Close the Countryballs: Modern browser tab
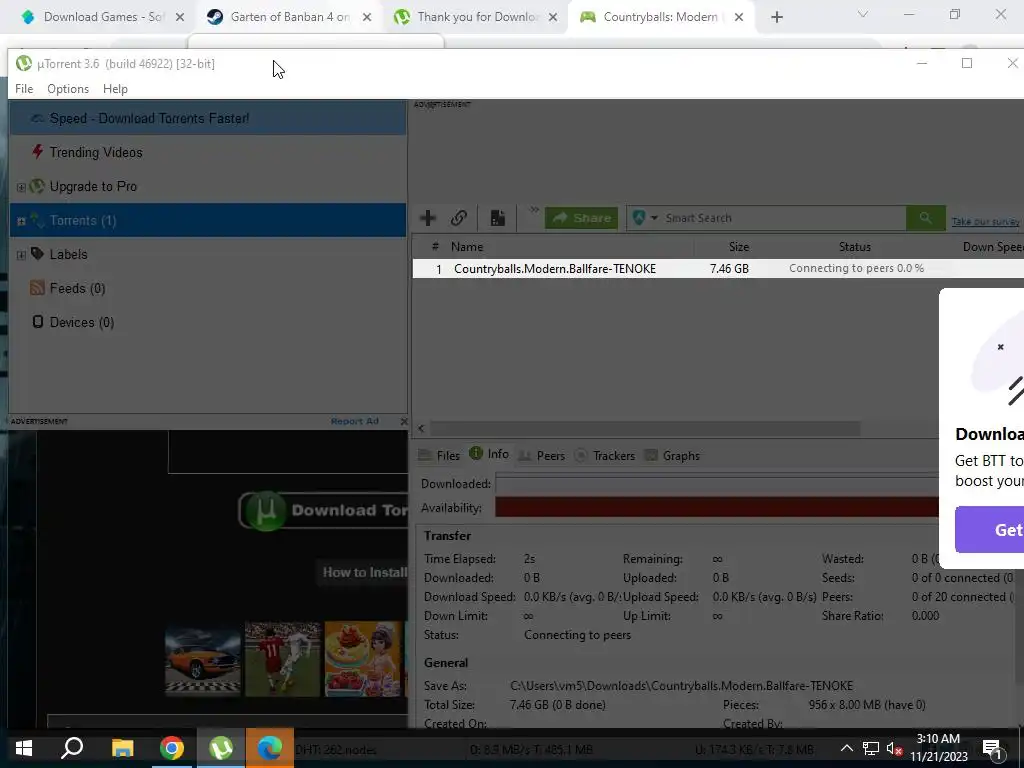The image size is (1024, 768). pos(739,18)
